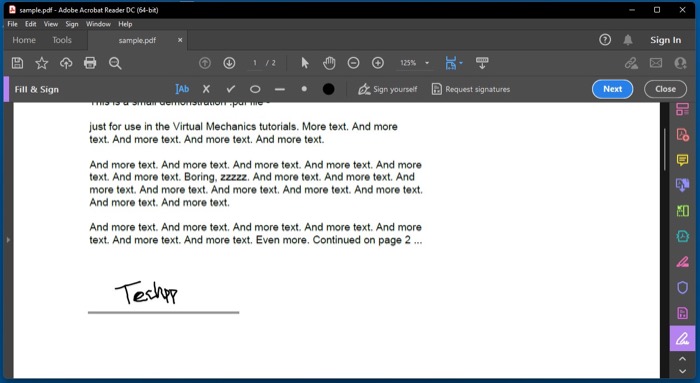Share a link with the chain-link icon
Viewport: 700px width, 383px height.
click(x=631, y=63)
